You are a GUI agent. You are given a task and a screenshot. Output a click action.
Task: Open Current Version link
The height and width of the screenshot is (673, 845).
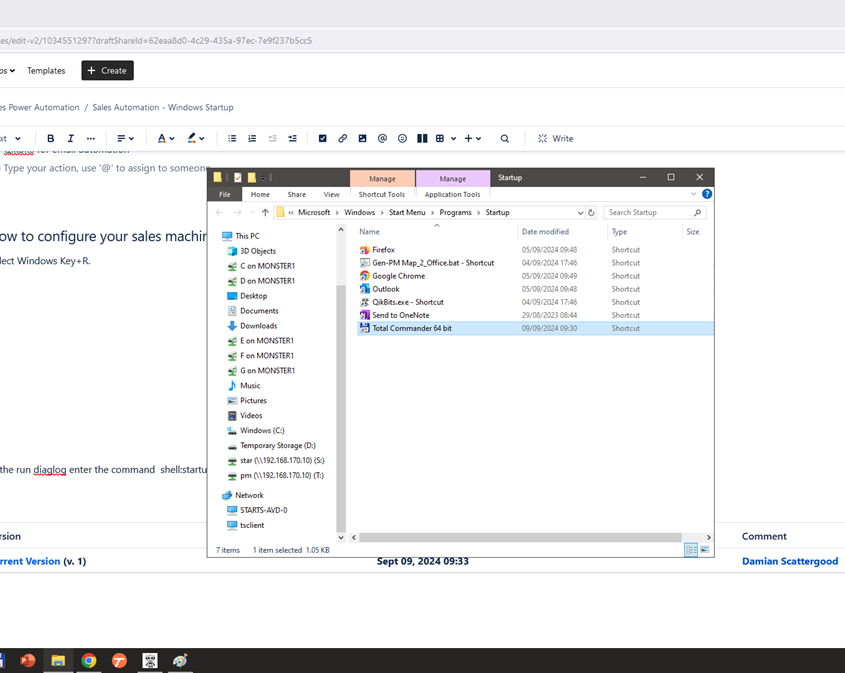tap(30, 561)
